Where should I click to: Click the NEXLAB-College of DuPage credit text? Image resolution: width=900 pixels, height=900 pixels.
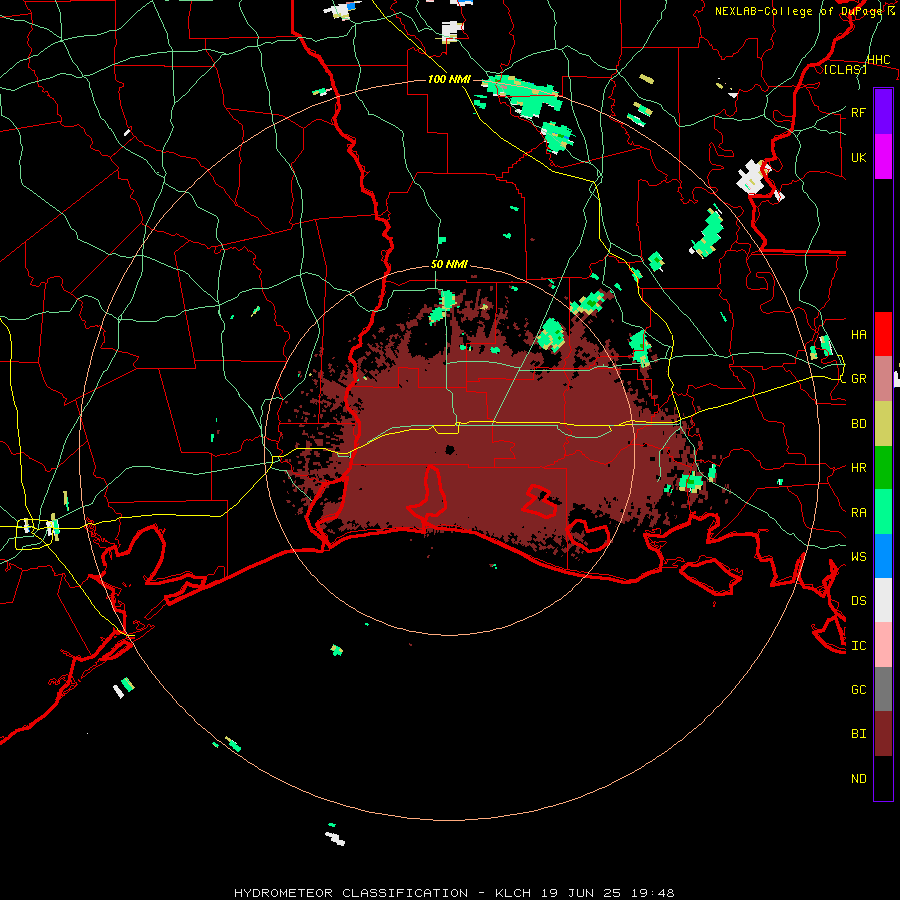click(x=798, y=11)
